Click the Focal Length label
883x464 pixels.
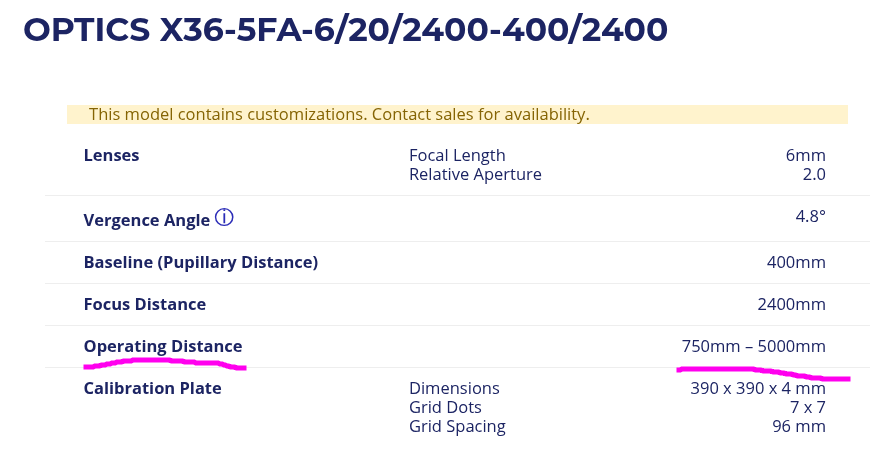pos(457,156)
